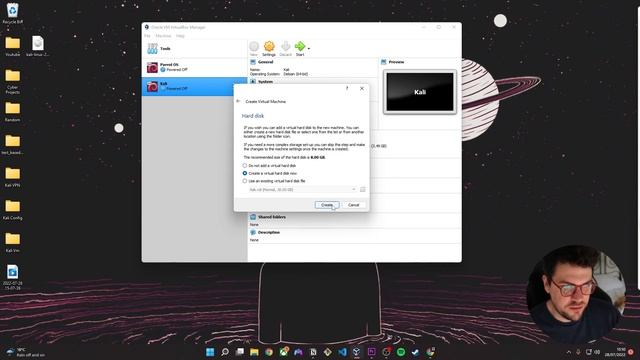Screen dimensions: 640x360
Task: Click the green Start arrow icon
Action: (300, 48)
